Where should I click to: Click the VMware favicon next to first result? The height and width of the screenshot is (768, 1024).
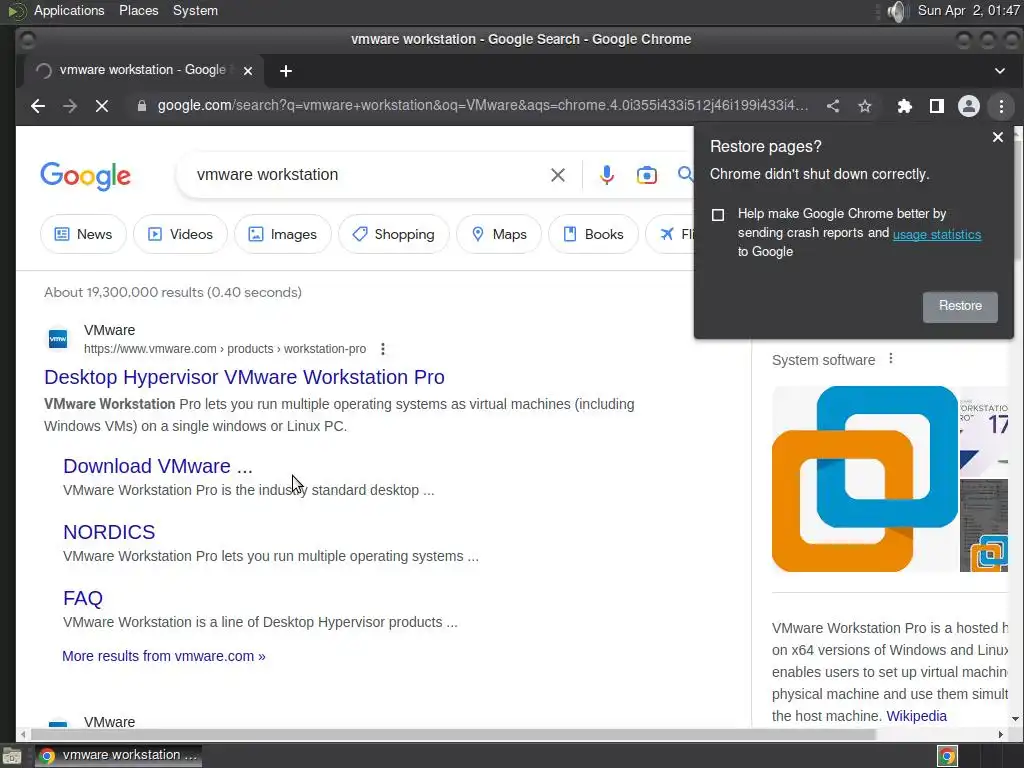(x=58, y=339)
